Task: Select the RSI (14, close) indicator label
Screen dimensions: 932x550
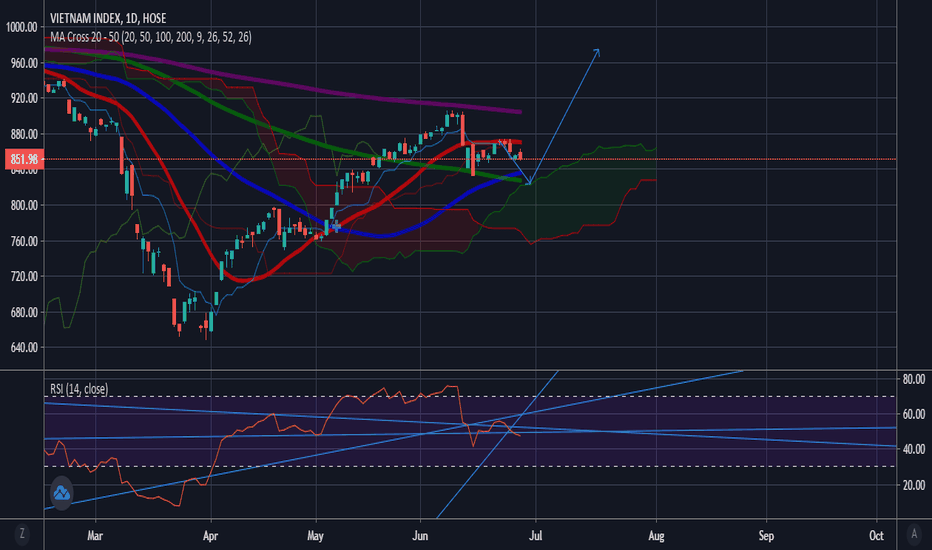Action: point(79,389)
